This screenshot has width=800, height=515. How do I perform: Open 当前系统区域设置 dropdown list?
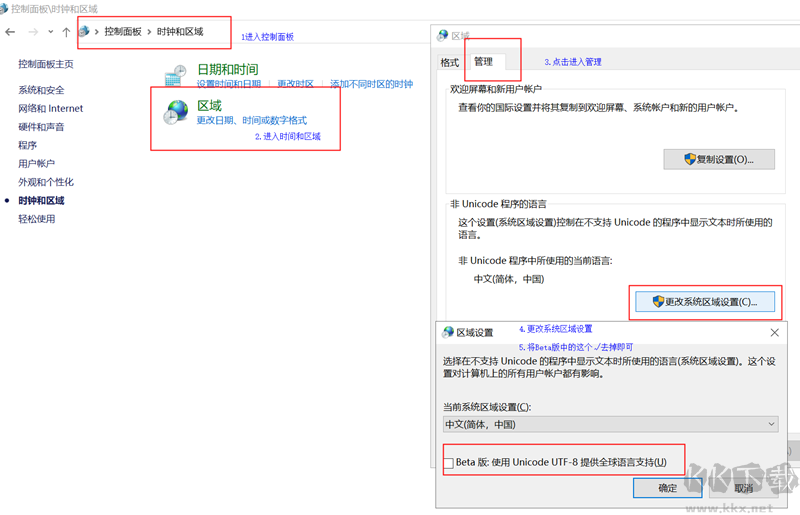pos(611,424)
